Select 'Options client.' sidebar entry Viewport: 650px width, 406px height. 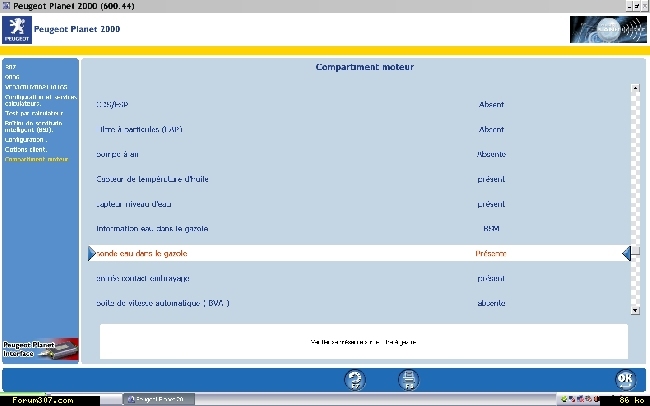[26, 150]
